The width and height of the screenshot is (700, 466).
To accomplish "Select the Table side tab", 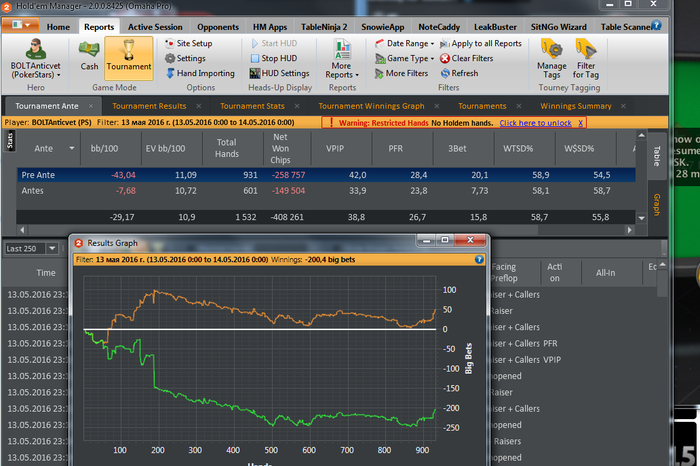I will (657, 156).
